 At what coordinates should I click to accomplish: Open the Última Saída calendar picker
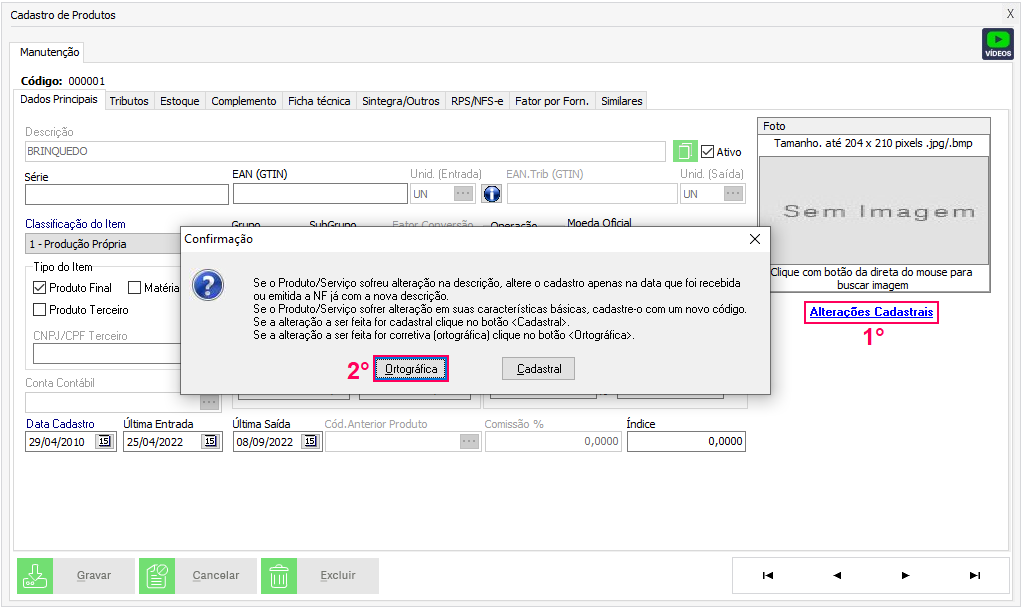click(309, 441)
